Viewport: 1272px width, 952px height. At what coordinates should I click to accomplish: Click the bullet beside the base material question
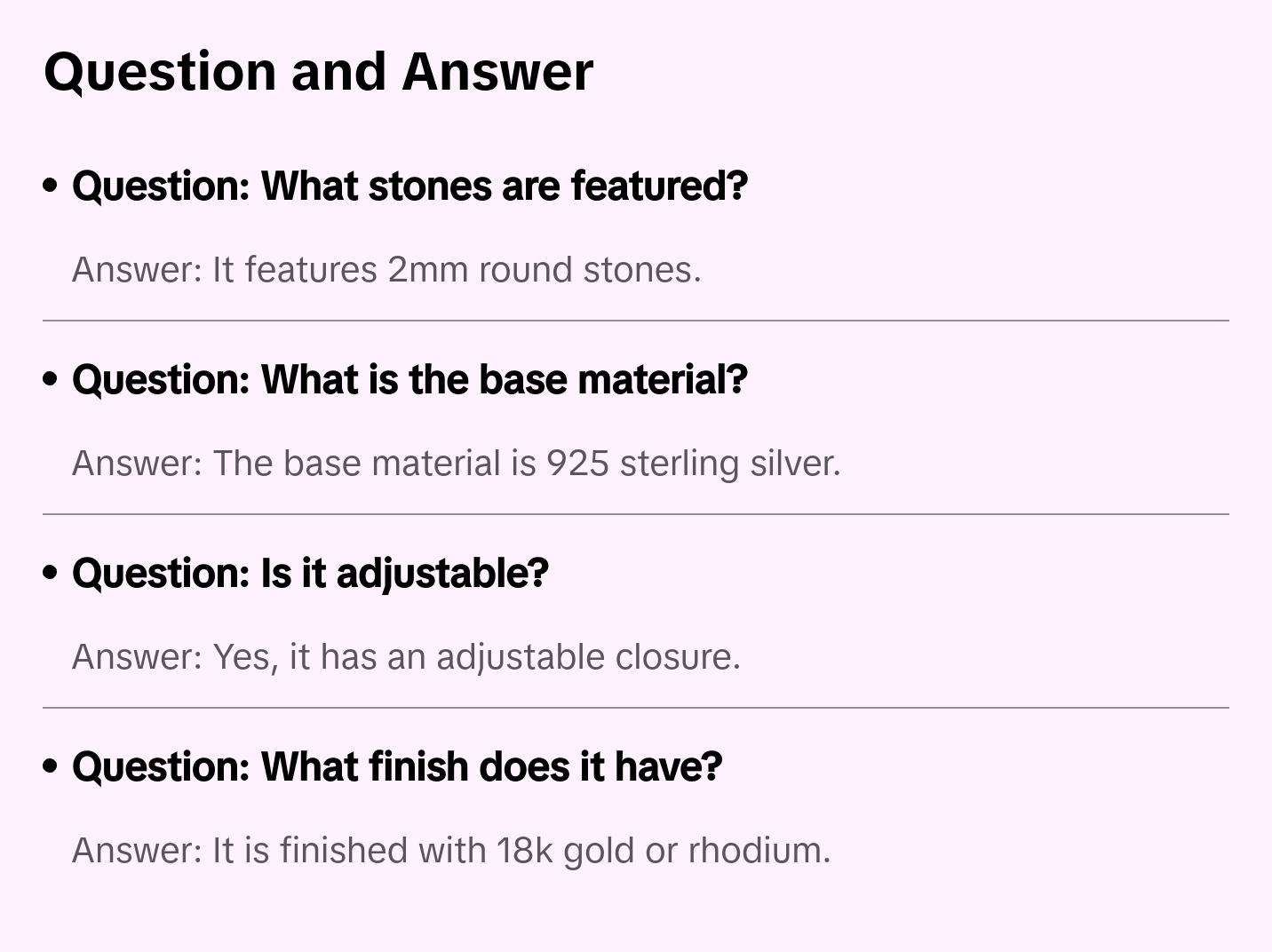click(51, 379)
